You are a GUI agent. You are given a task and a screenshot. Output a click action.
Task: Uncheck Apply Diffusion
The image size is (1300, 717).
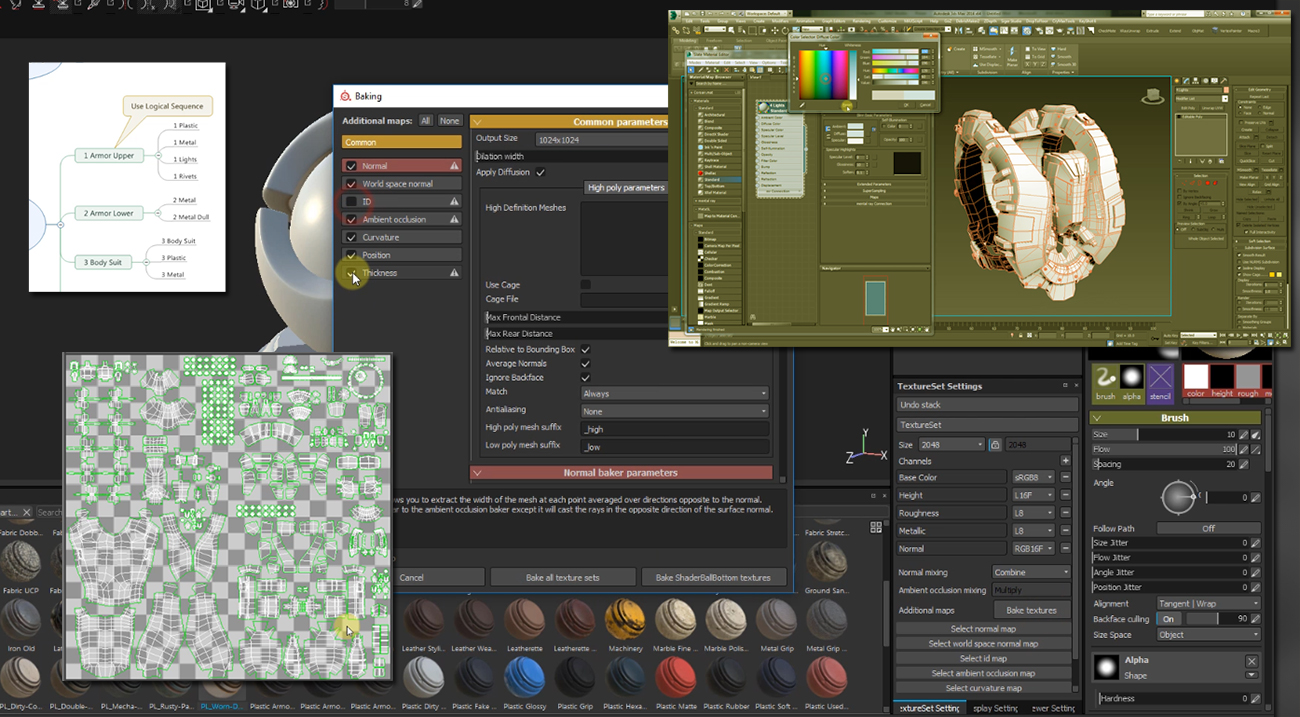coord(540,172)
